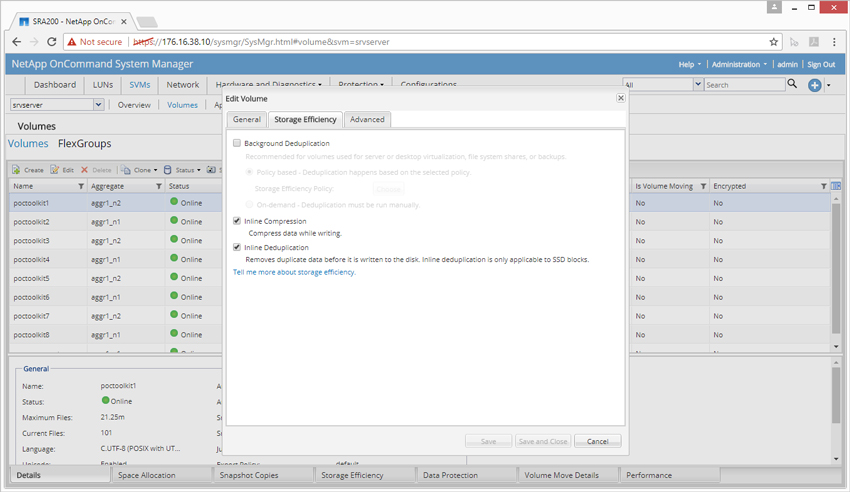Click the PDF extension icon in Chrome toolbar
850x492 pixels.
point(814,42)
